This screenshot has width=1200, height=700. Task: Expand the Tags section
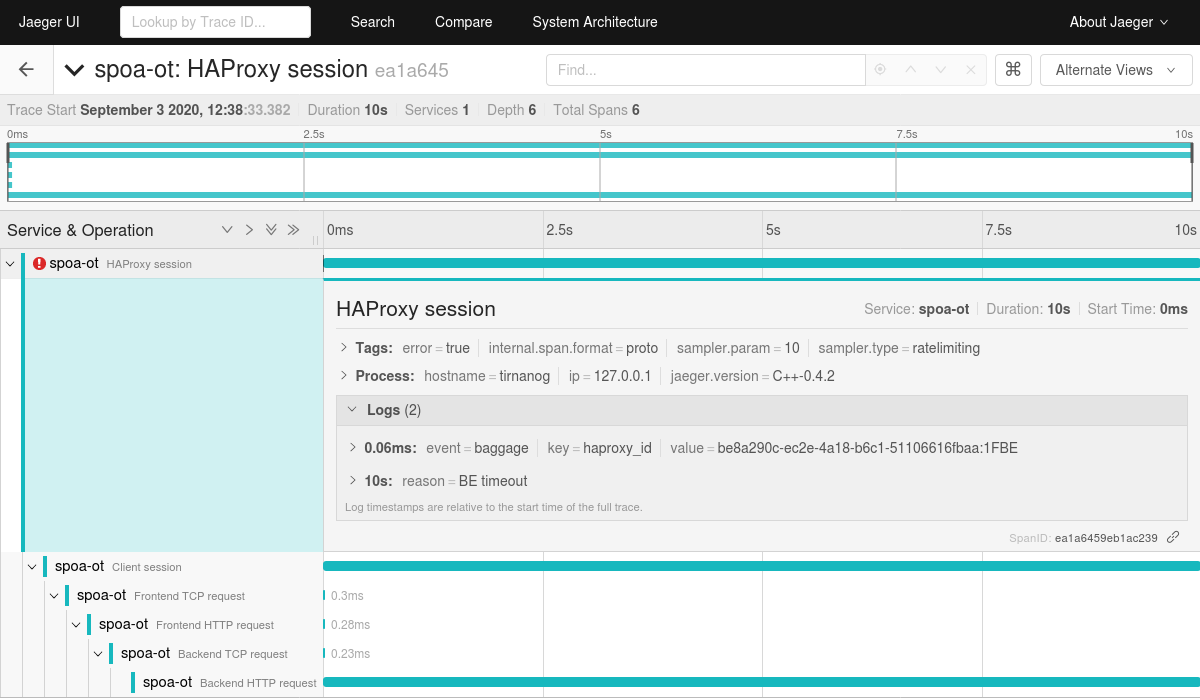[x=344, y=348]
